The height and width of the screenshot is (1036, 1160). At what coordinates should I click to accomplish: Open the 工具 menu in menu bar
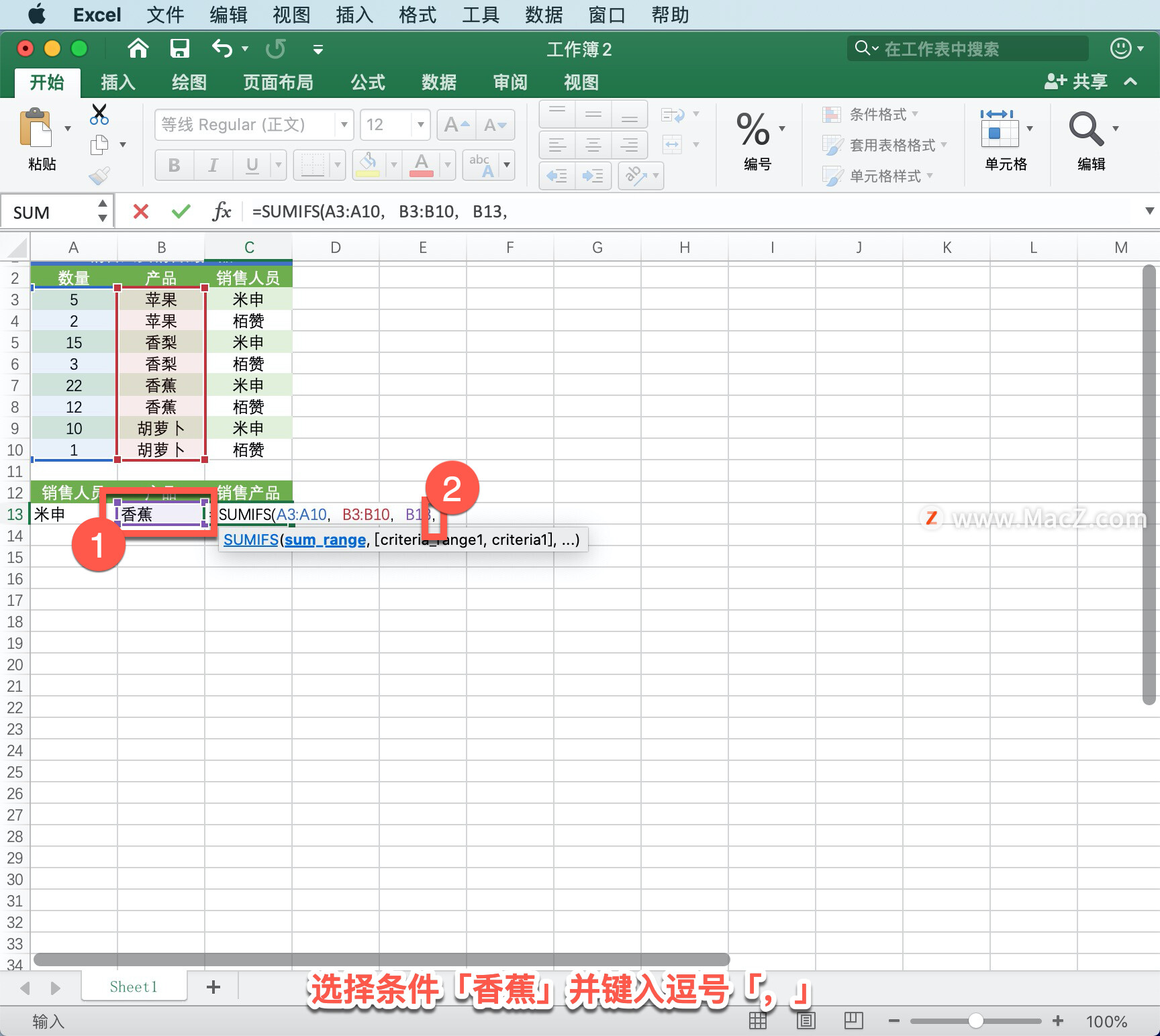(481, 15)
